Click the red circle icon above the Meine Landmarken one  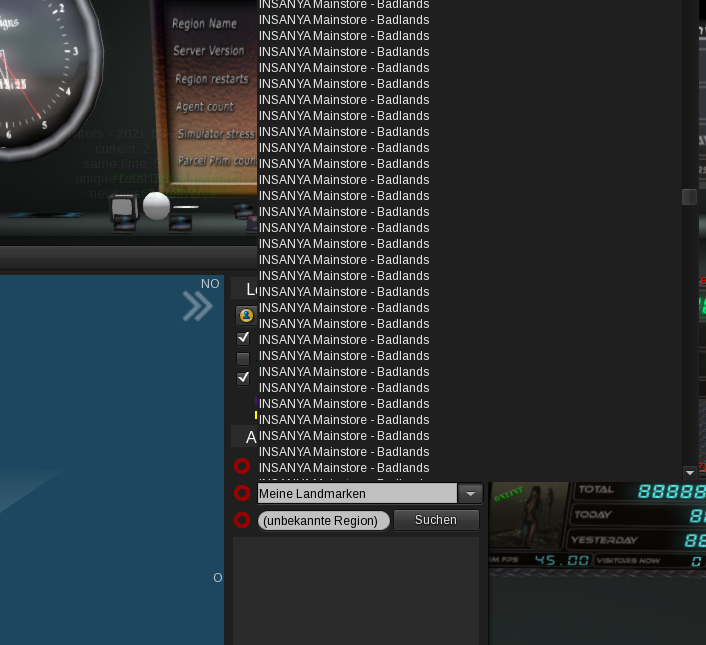coord(242,466)
